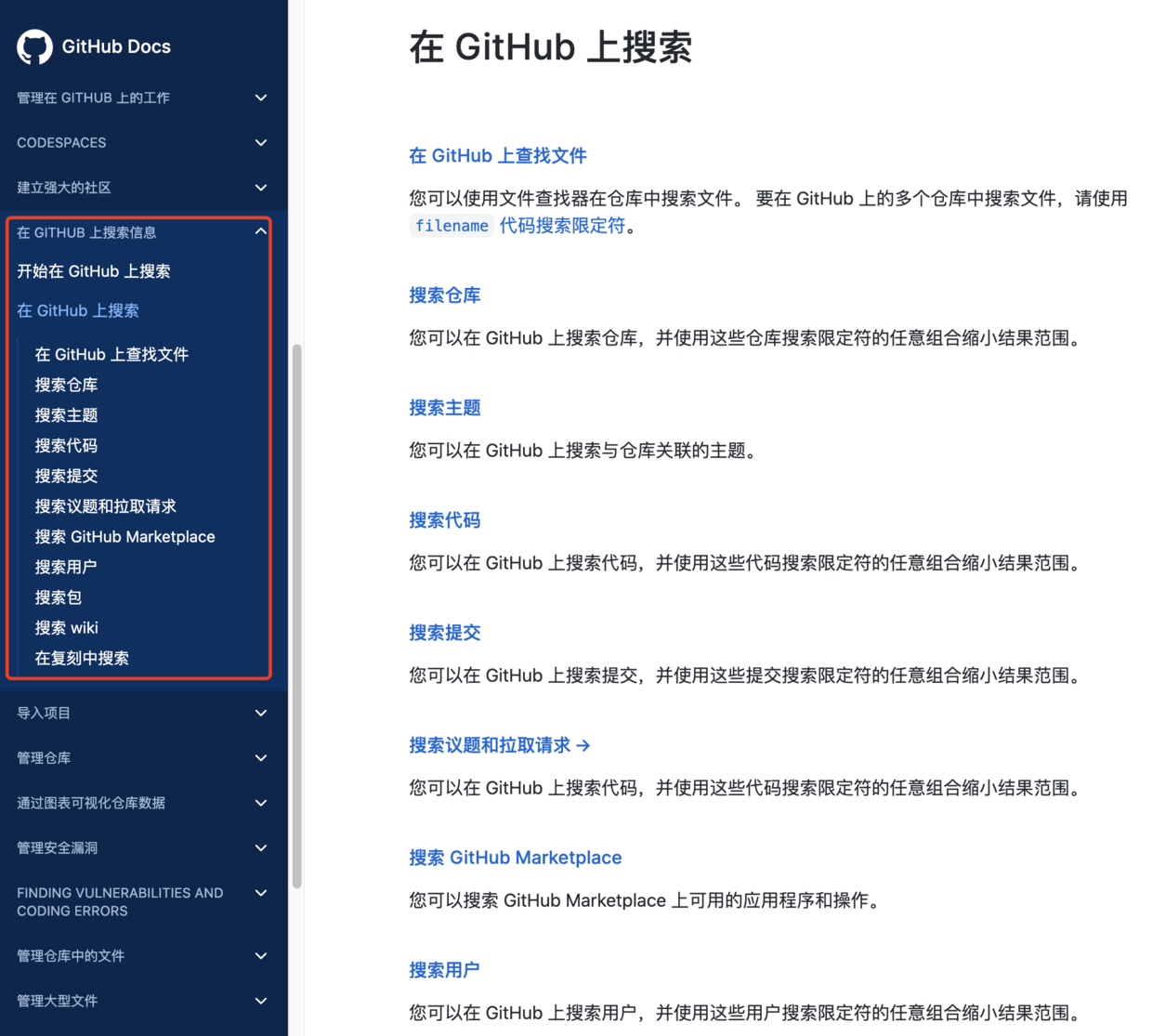Viewport: 1152px width, 1036px height.
Task: Open the 搜索用户 article link
Action: tap(444, 969)
